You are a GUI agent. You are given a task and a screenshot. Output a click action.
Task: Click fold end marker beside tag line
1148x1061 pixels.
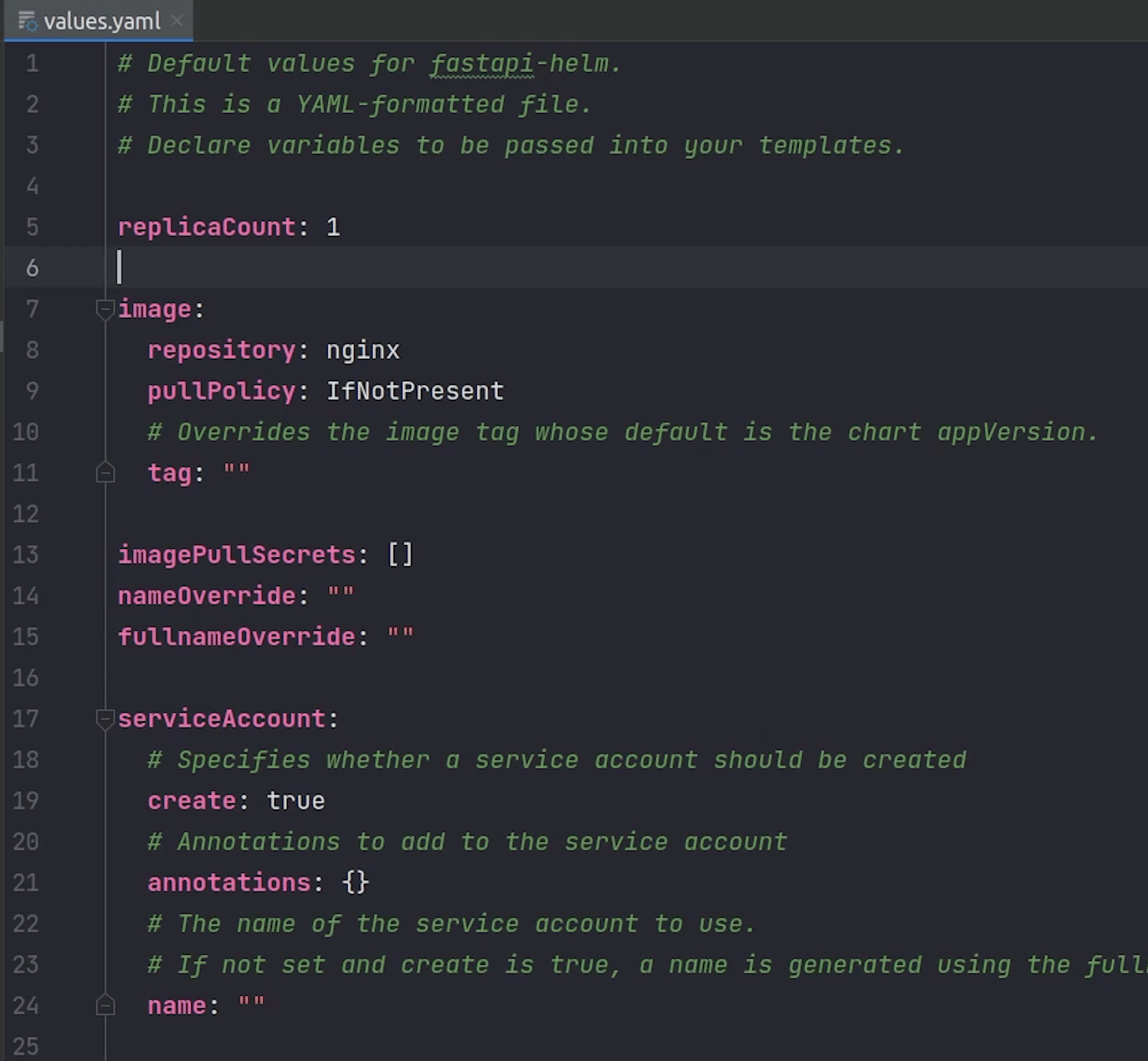[x=105, y=473]
